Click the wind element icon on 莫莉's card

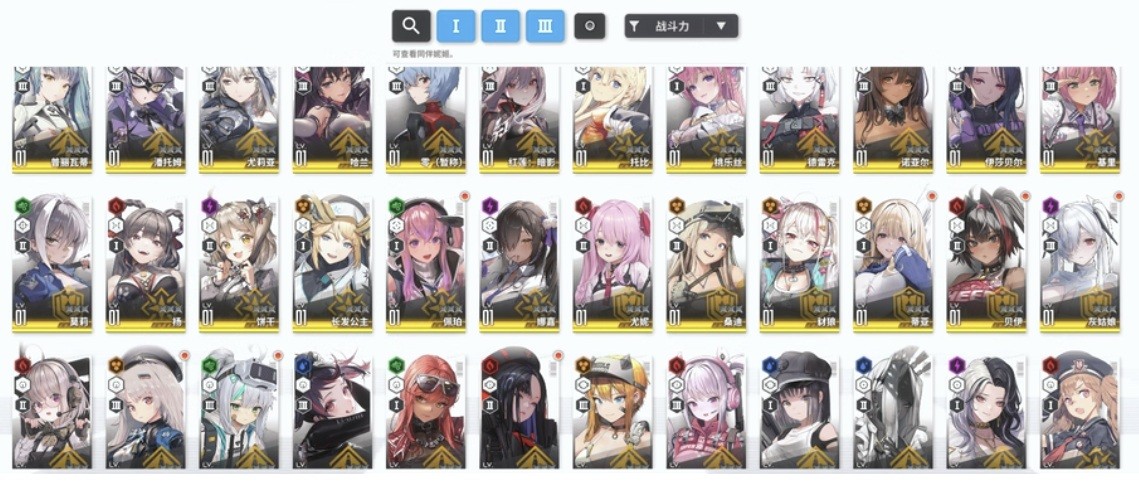(22, 205)
